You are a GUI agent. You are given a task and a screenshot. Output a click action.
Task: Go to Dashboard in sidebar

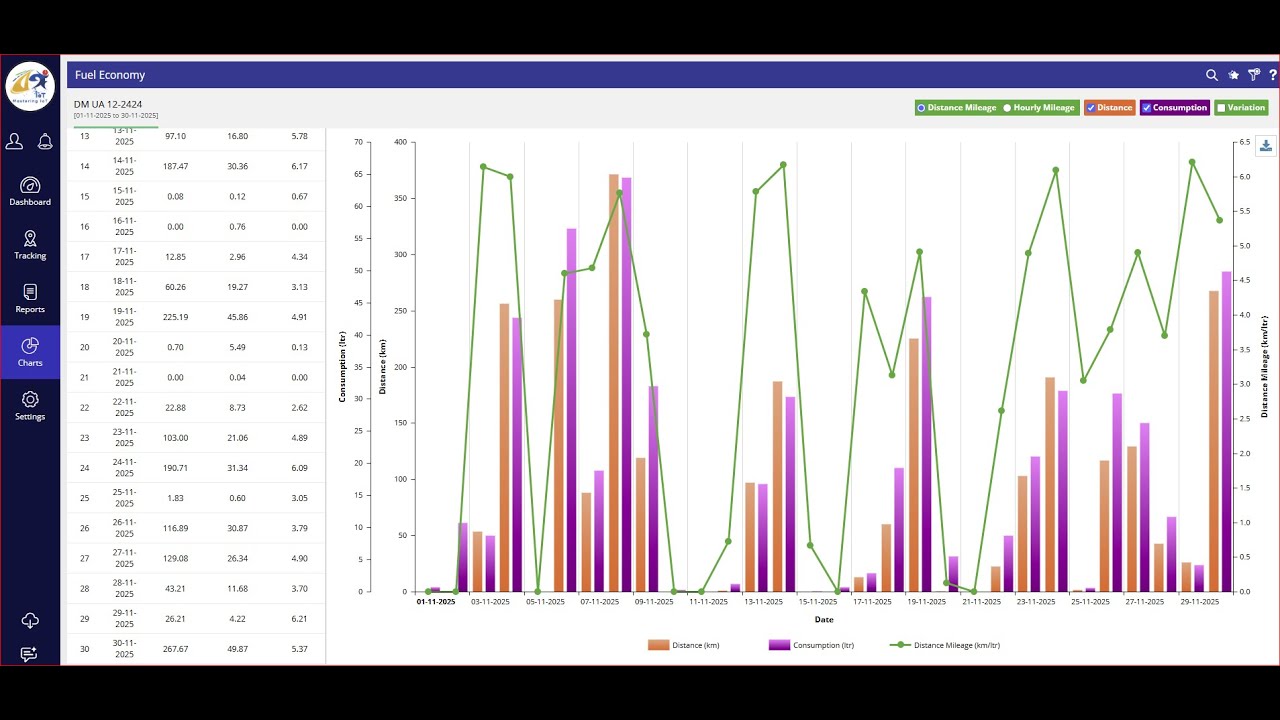coord(30,191)
